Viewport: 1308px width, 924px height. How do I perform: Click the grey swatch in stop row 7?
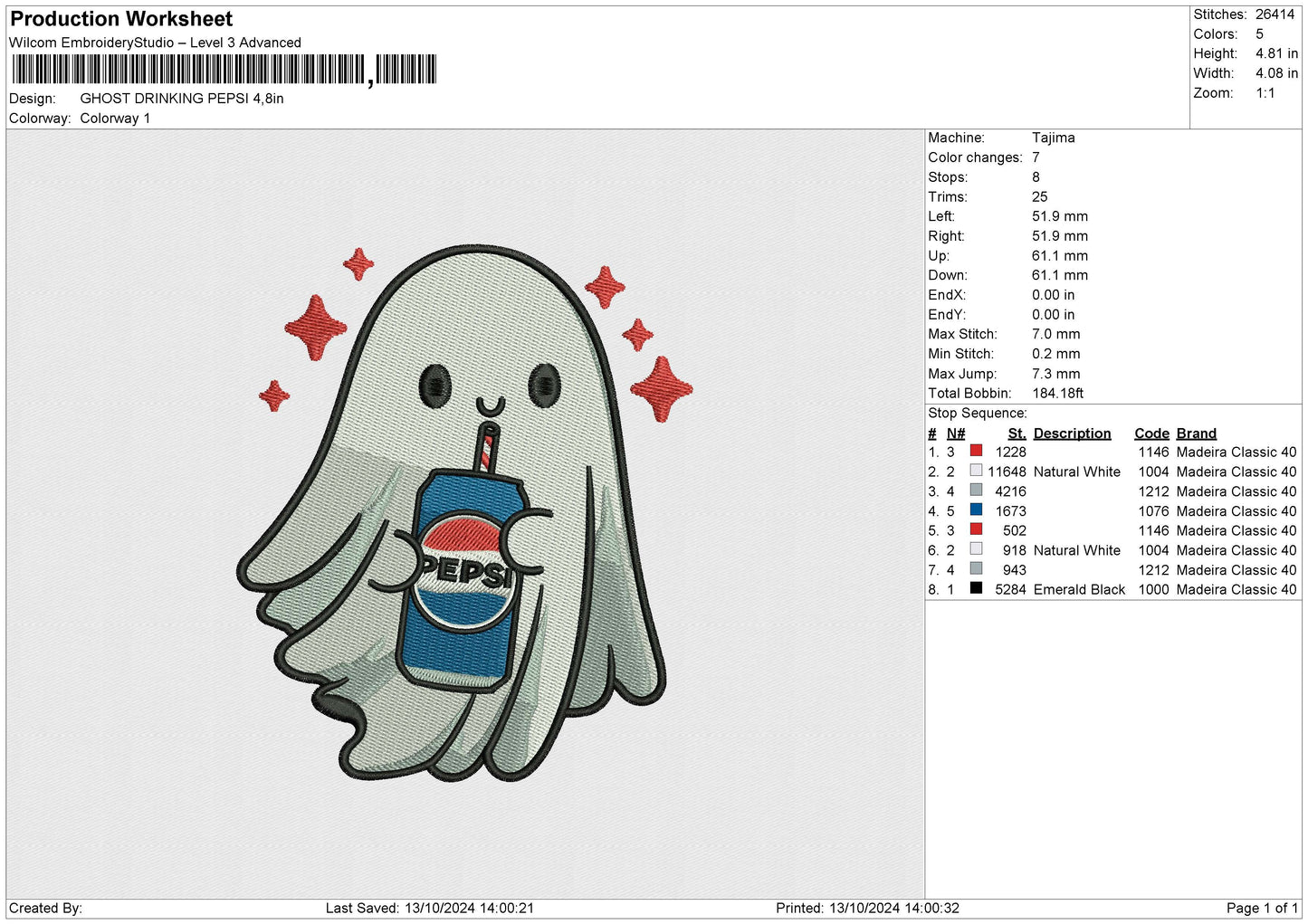(976, 569)
